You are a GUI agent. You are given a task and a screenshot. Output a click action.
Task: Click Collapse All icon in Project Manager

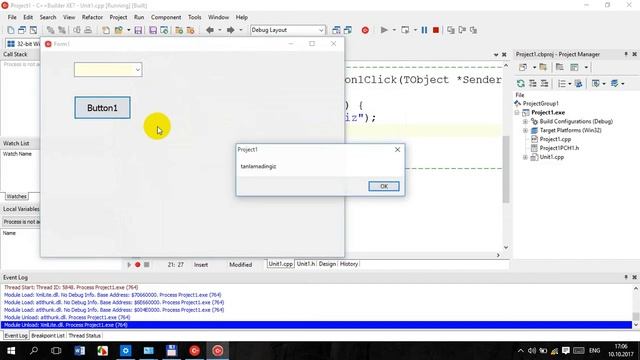544,84
